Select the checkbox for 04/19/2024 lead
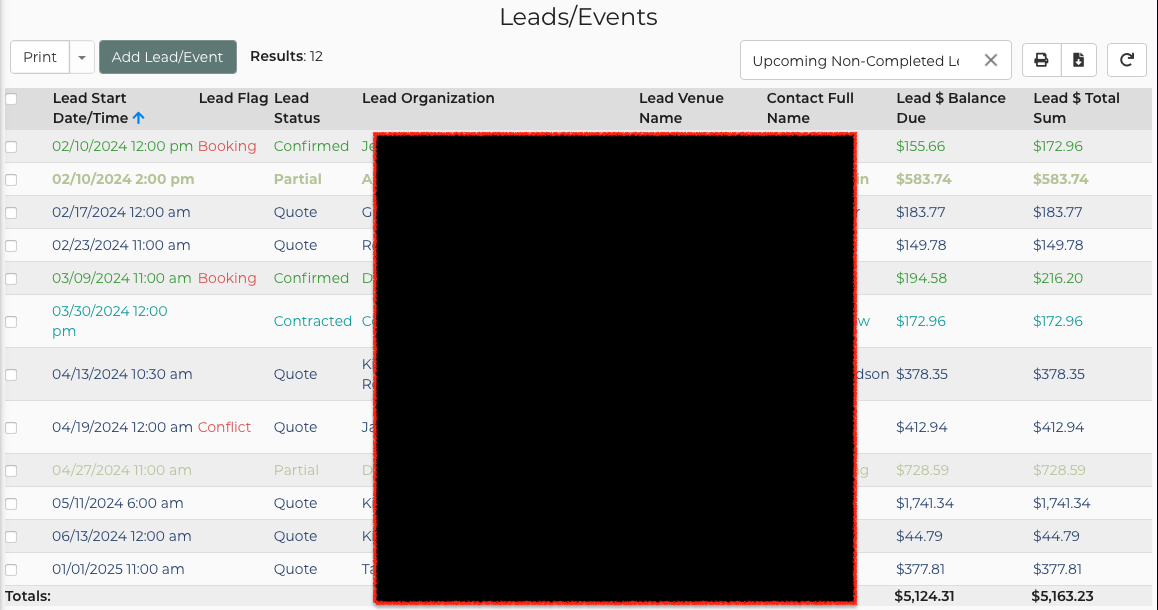Viewport: 1158px width, 610px height. point(11,428)
